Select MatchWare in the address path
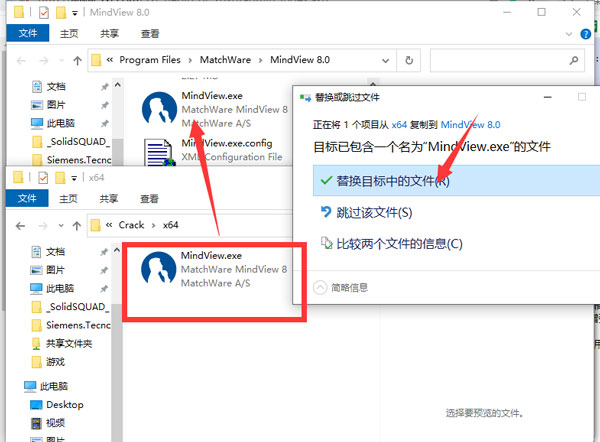The image size is (600, 442). [225, 60]
